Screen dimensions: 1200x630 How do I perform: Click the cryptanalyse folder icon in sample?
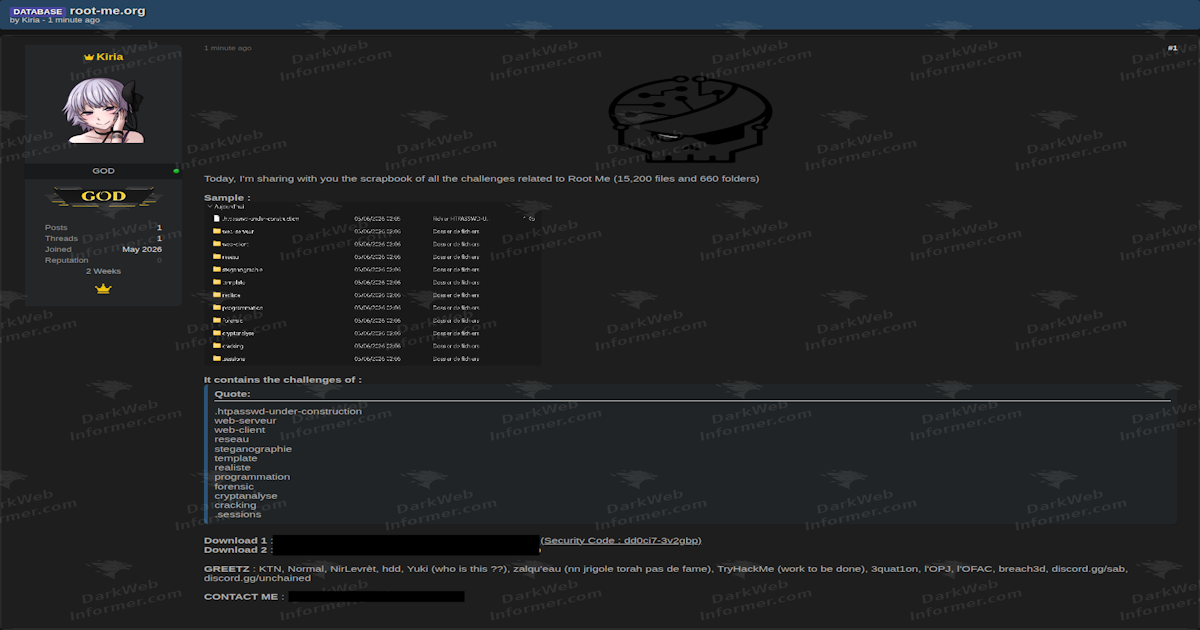point(216,333)
